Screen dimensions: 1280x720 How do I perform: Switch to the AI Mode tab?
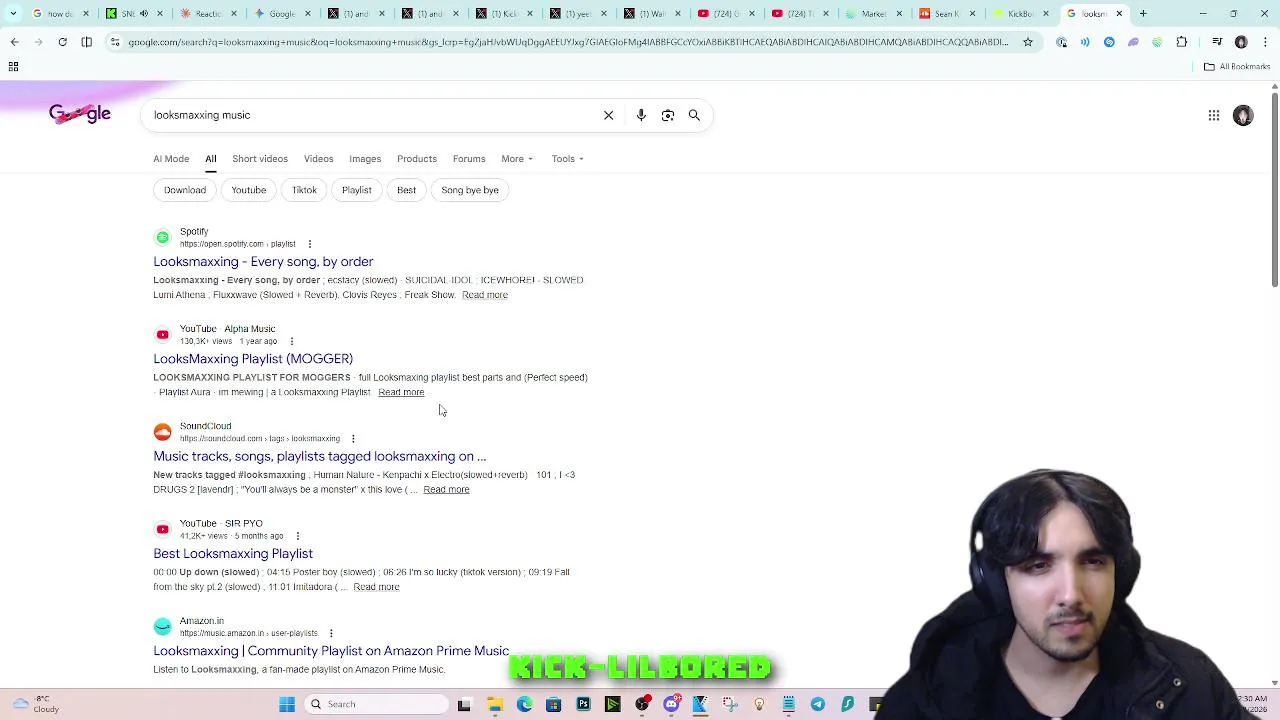pyautogui.click(x=171, y=159)
